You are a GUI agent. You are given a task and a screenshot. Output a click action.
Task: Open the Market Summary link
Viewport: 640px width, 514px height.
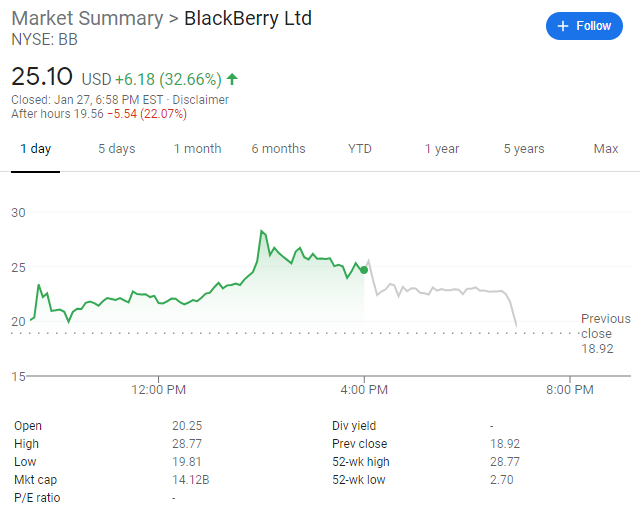click(x=87, y=18)
